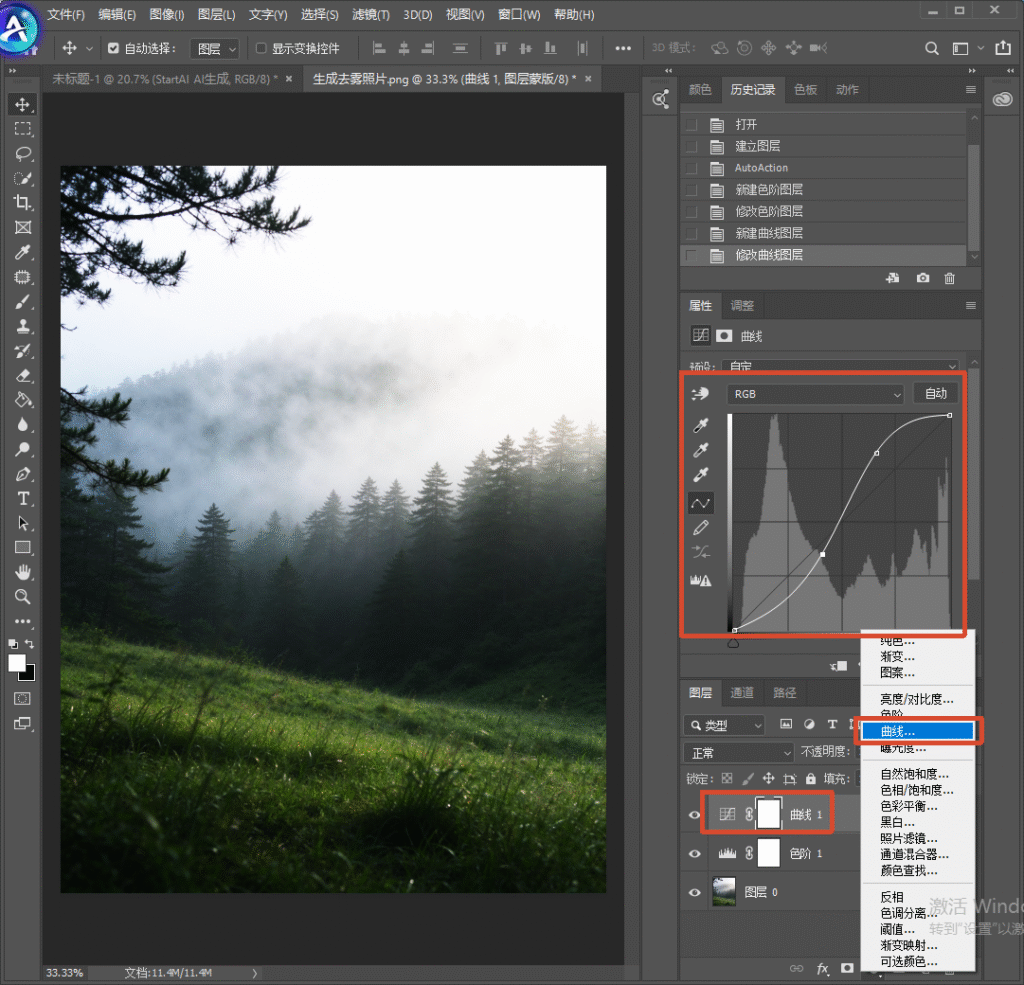Screen dimensions: 1024x985
Task: Toggle the Auto-Select checkbox
Action: pyautogui.click(x=114, y=48)
